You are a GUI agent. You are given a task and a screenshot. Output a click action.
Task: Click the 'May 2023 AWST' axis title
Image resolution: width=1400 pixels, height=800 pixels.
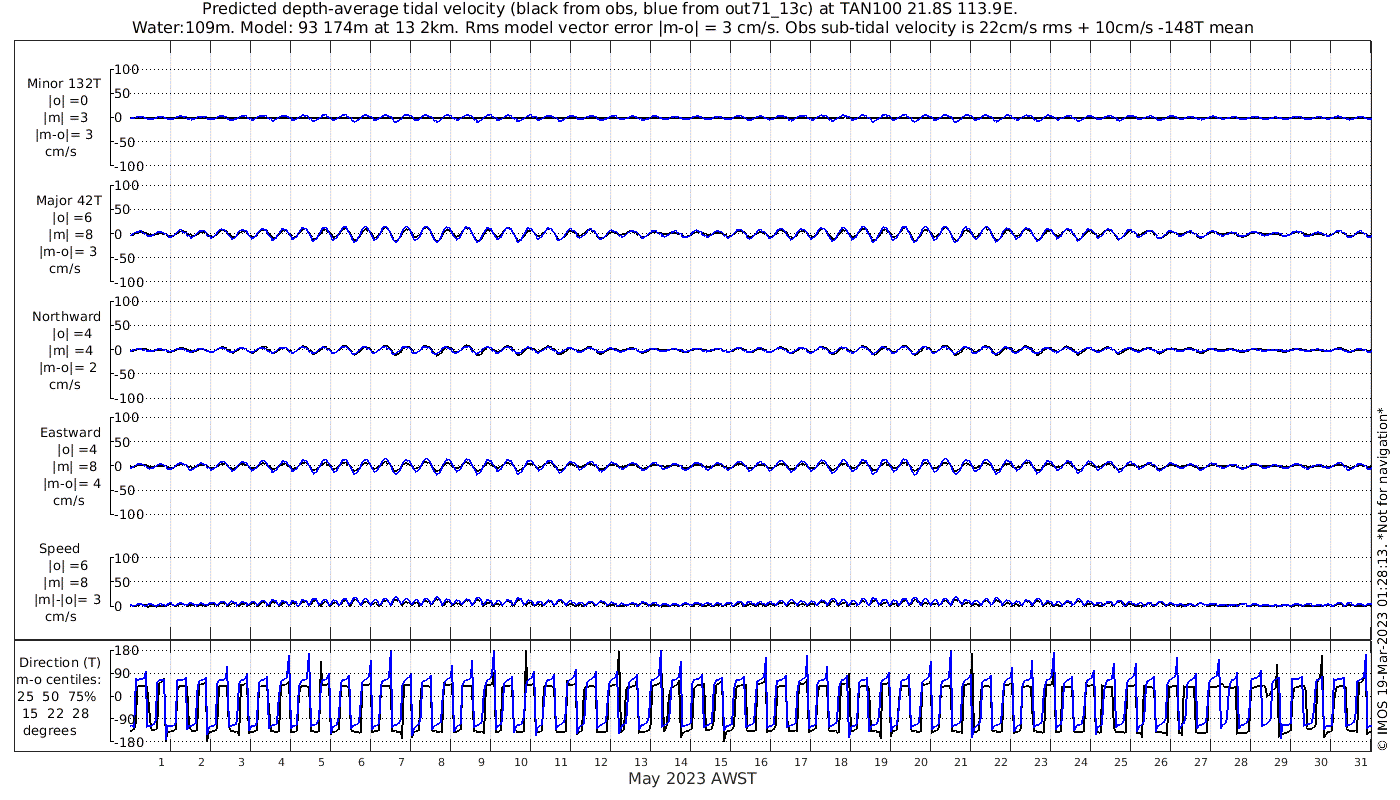click(x=692, y=779)
